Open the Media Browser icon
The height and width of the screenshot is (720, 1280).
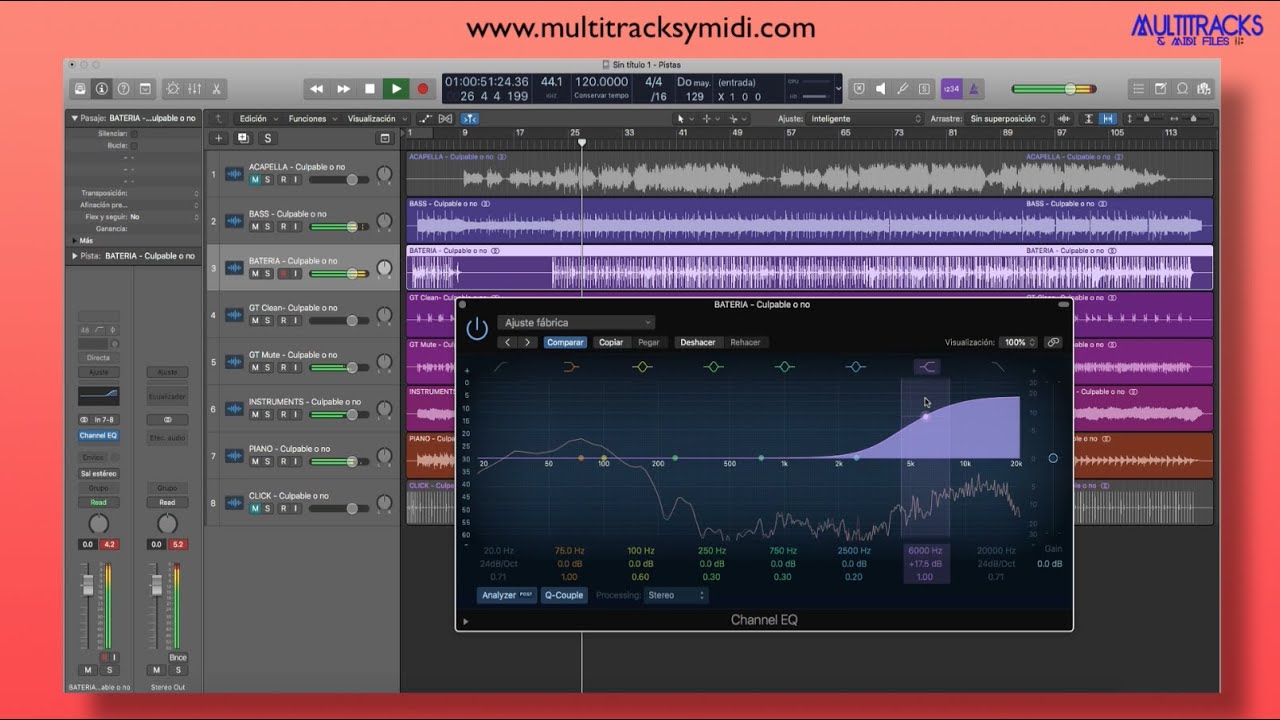coord(1204,89)
